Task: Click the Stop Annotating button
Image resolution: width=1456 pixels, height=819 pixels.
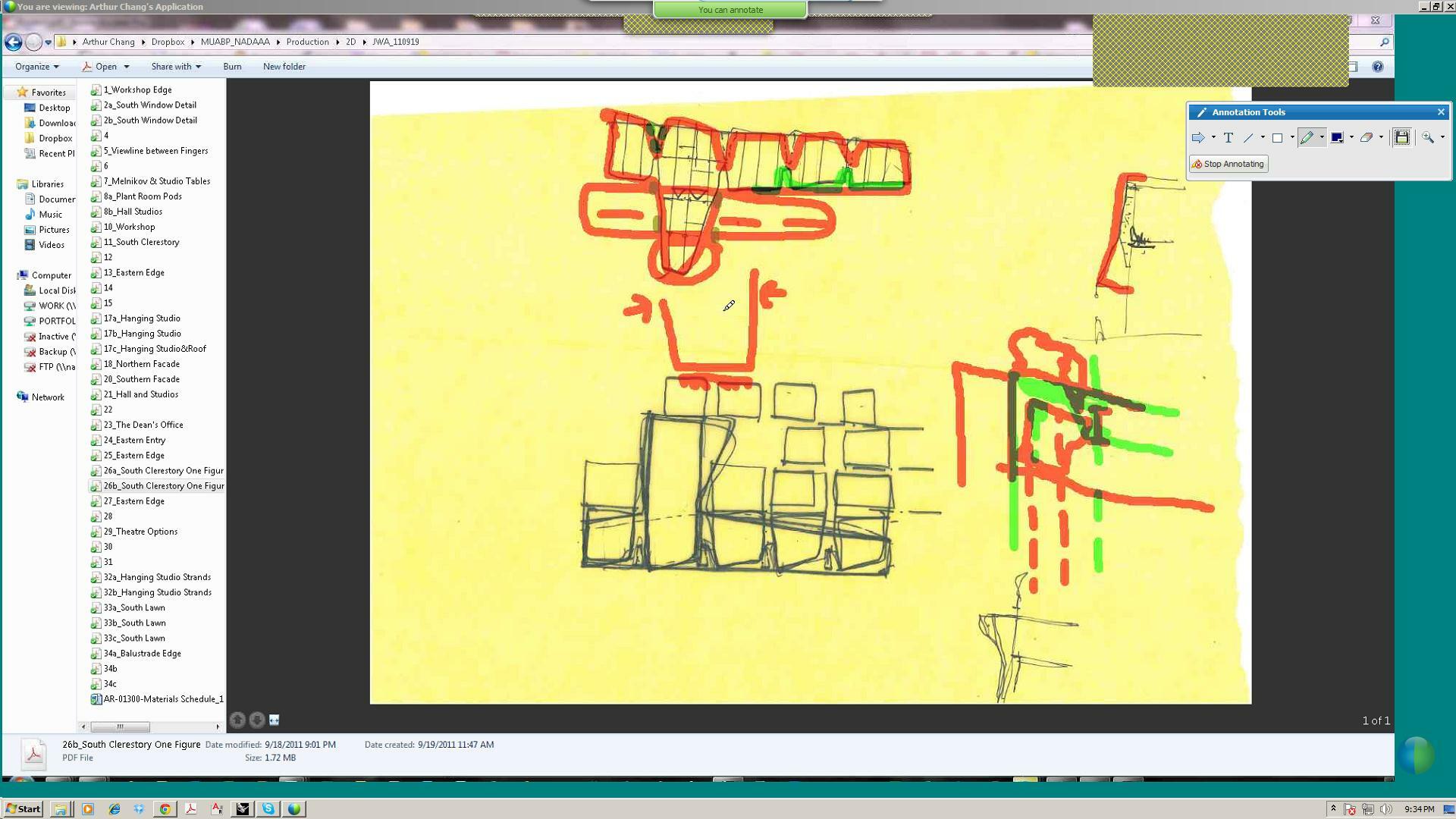Action: click(1228, 164)
